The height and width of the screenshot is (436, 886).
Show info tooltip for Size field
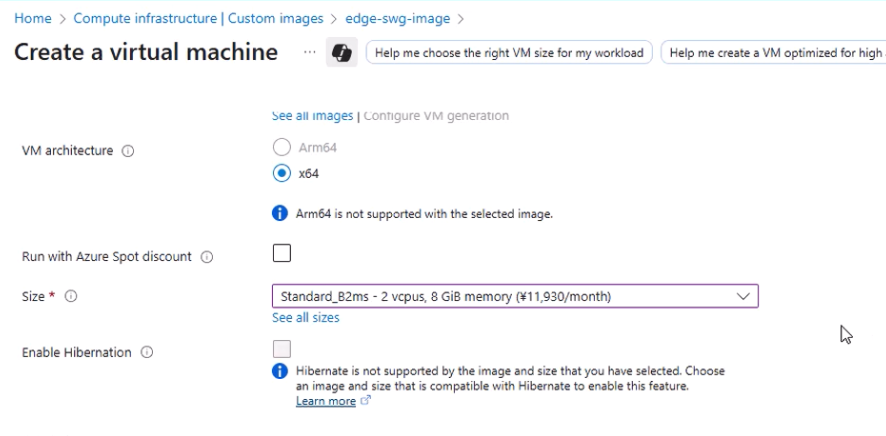71,296
